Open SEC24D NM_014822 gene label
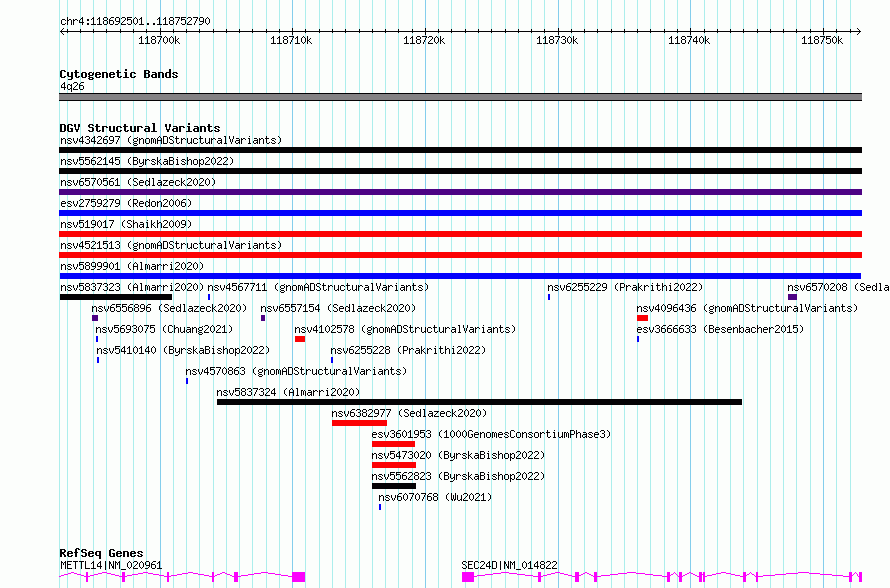Image resolution: width=890 pixels, height=588 pixels. click(x=509, y=565)
